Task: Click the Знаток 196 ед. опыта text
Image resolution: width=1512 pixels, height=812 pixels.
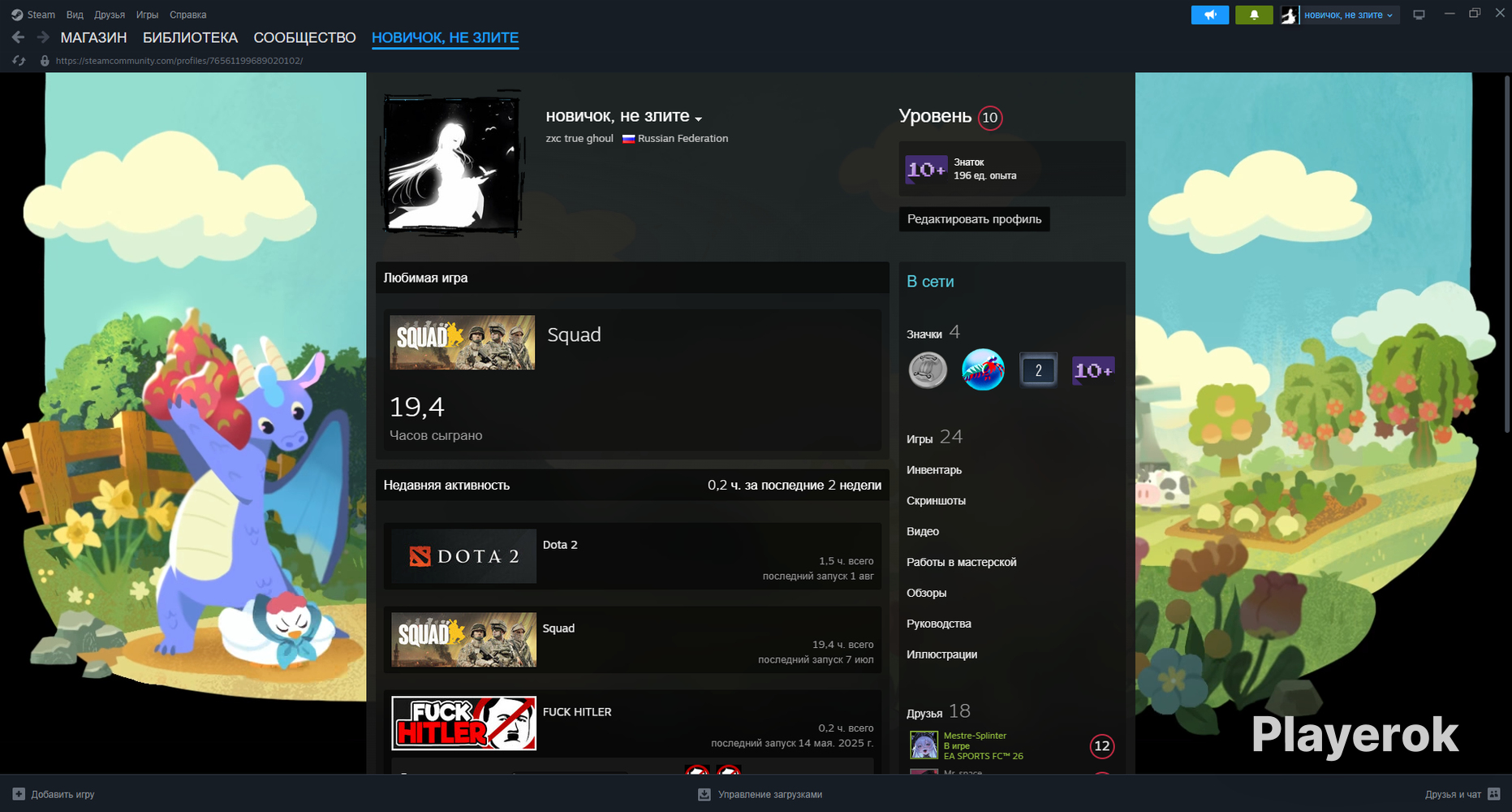Action: click(x=984, y=169)
